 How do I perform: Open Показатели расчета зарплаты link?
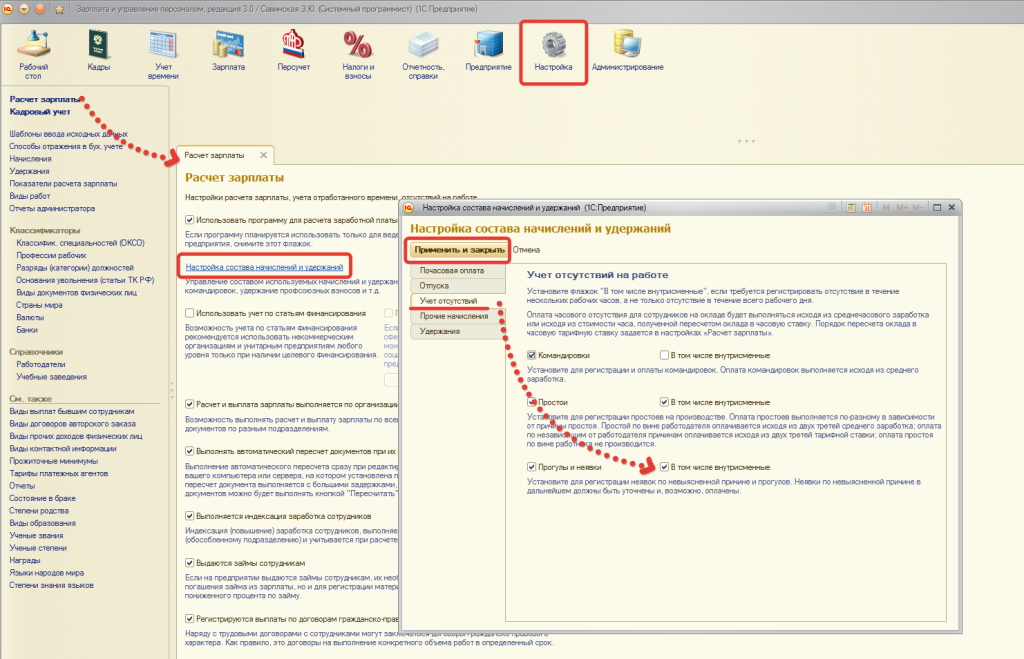(x=63, y=184)
